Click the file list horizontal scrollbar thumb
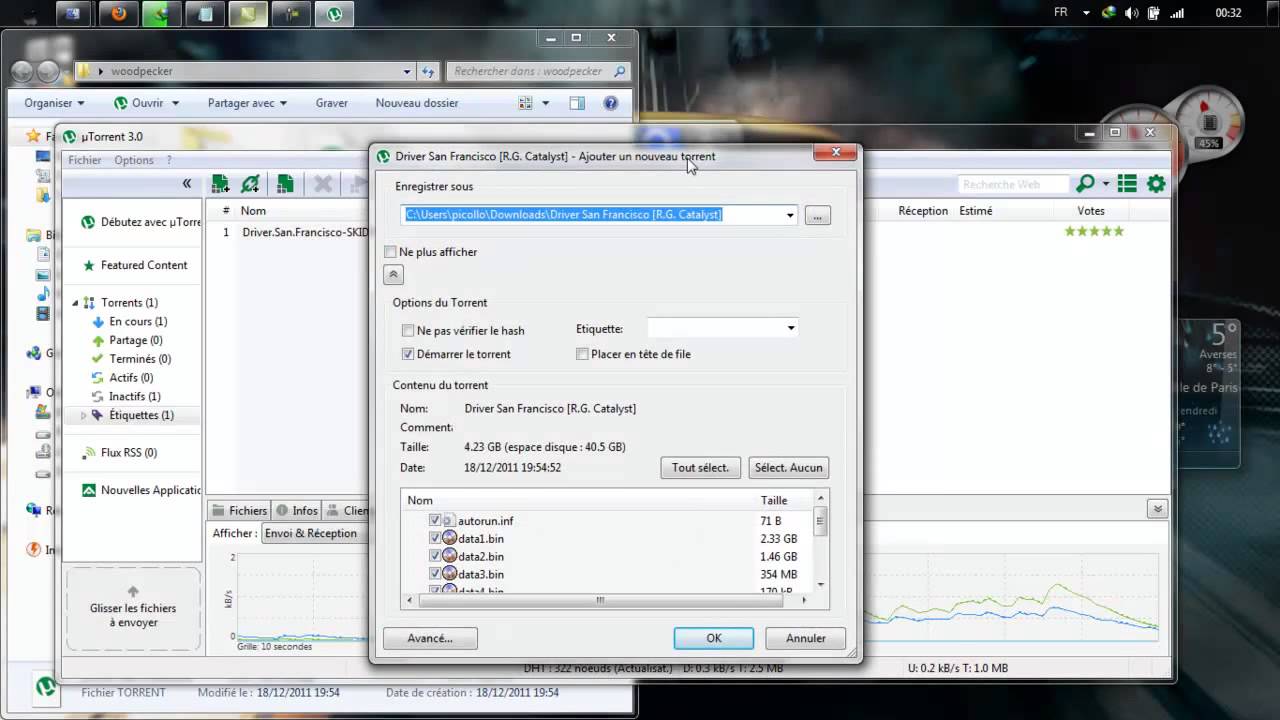The width and height of the screenshot is (1280, 720). coord(600,600)
